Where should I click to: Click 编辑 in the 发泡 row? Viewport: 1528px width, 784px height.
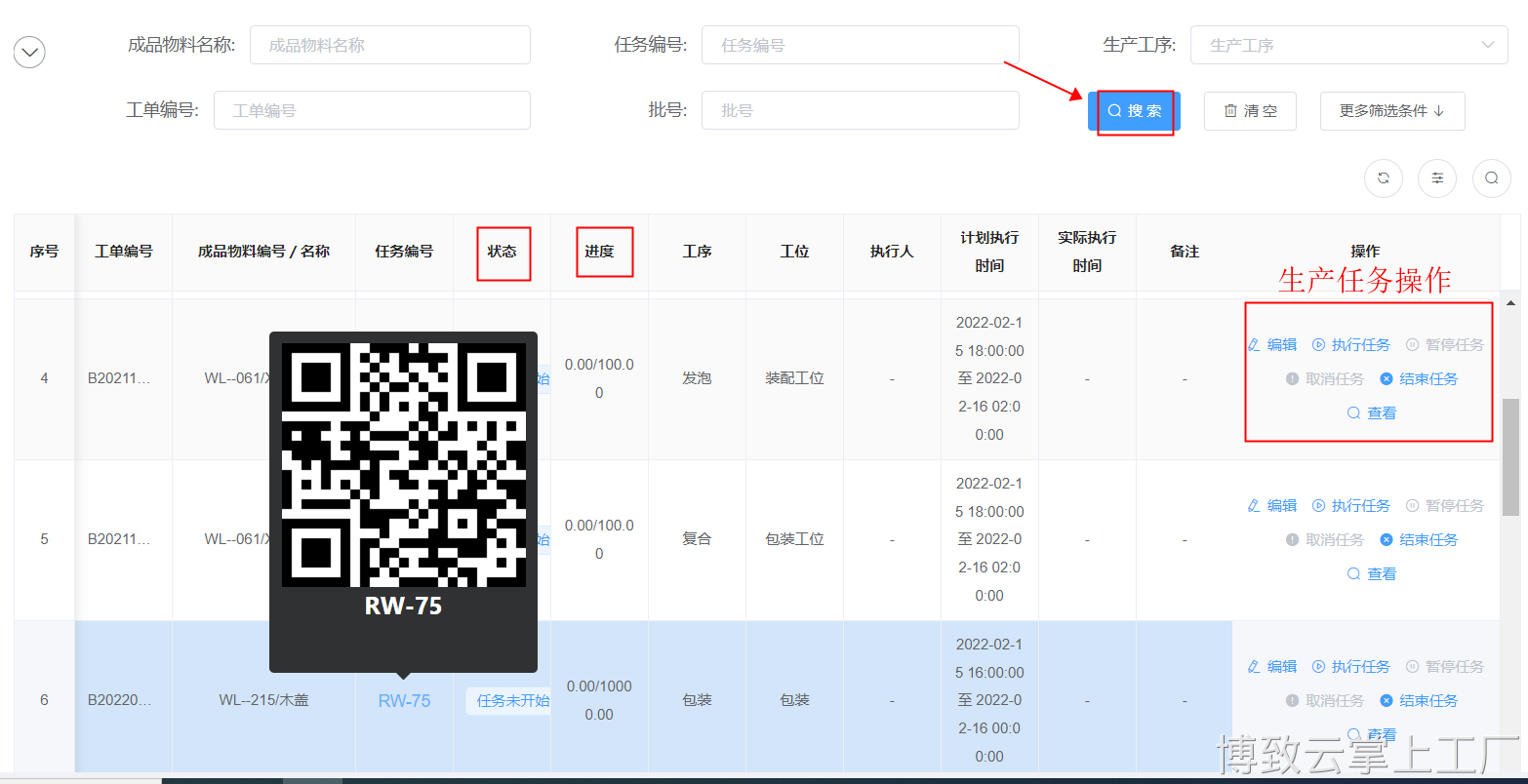pyautogui.click(x=1272, y=345)
